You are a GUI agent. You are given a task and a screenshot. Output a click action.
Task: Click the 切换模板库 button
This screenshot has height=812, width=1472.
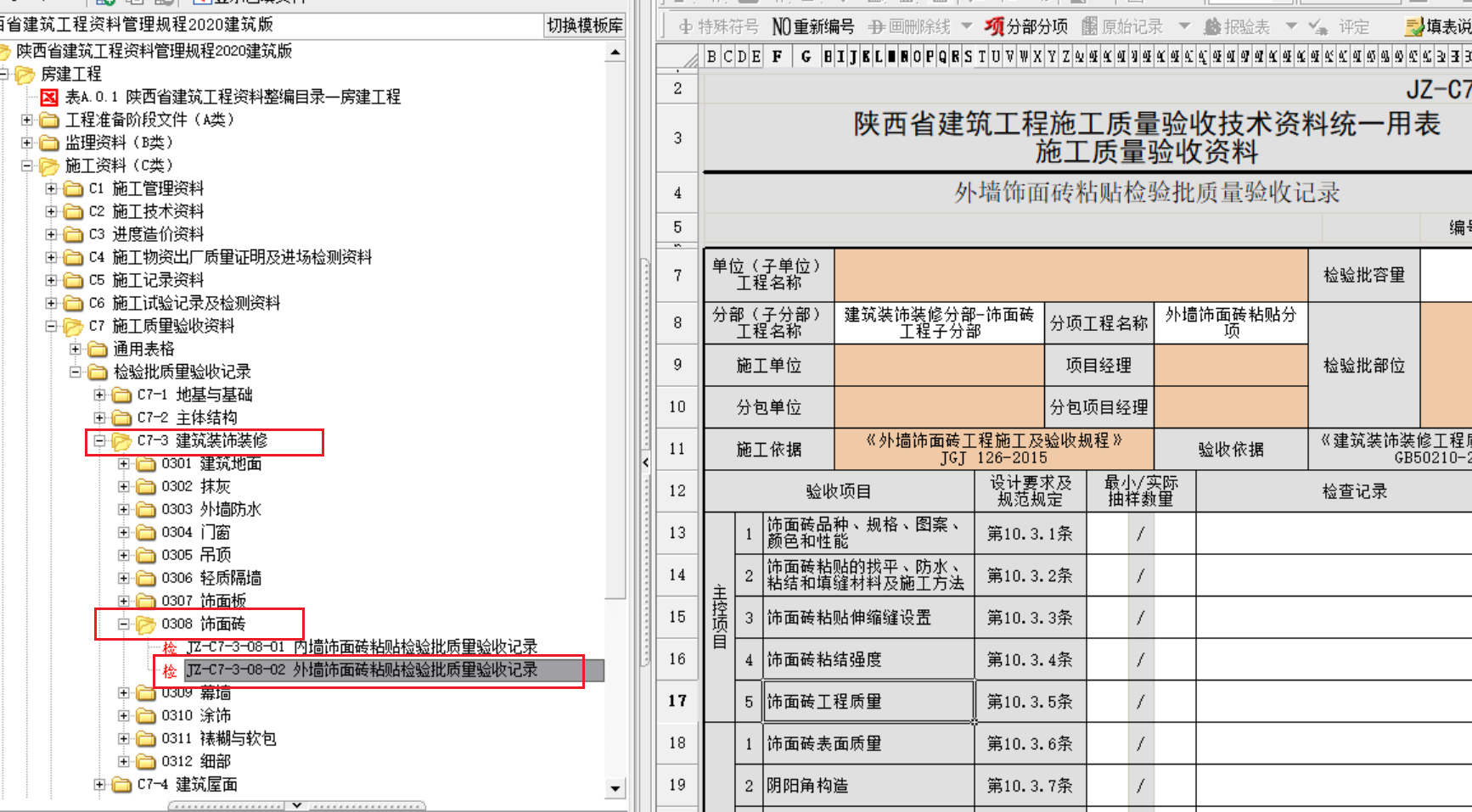pyautogui.click(x=584, y=25)
